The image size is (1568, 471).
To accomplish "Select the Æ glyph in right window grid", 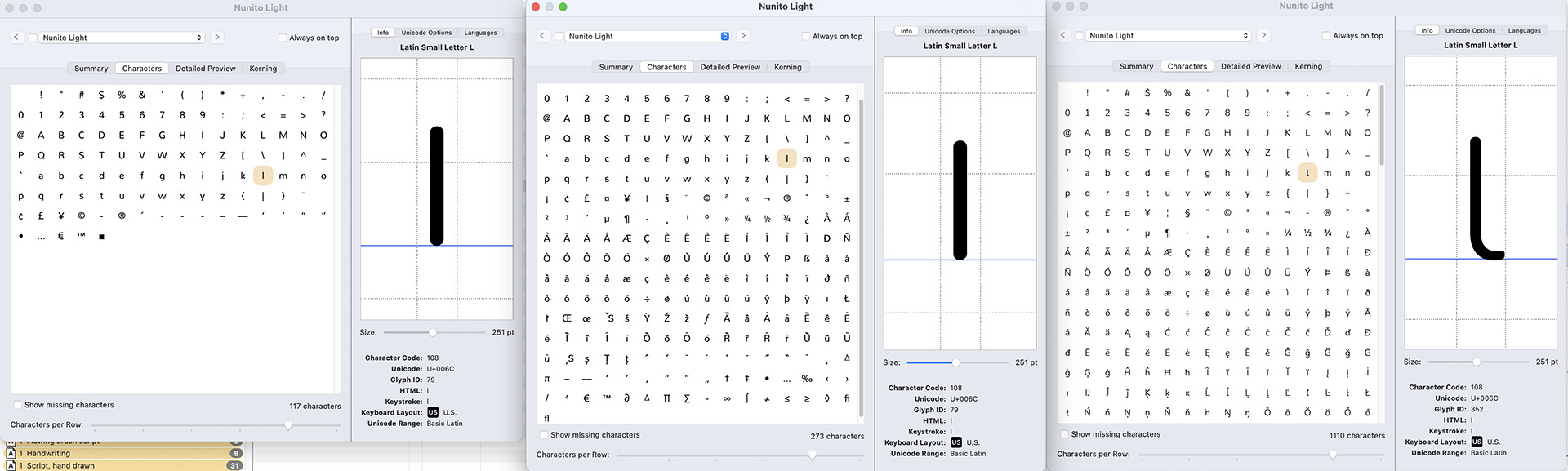I will (1167, 253).
